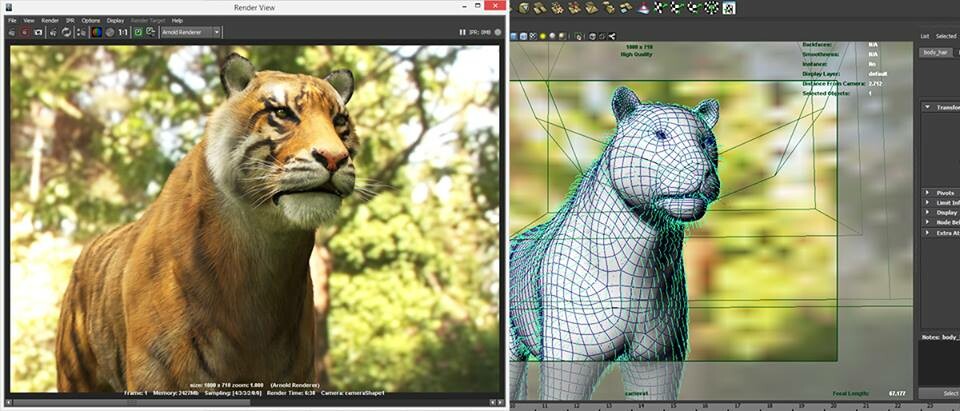Screen dimensions: 960x411
Task: Click the Notes text area below attributes
Action: [x=940, y=363]
